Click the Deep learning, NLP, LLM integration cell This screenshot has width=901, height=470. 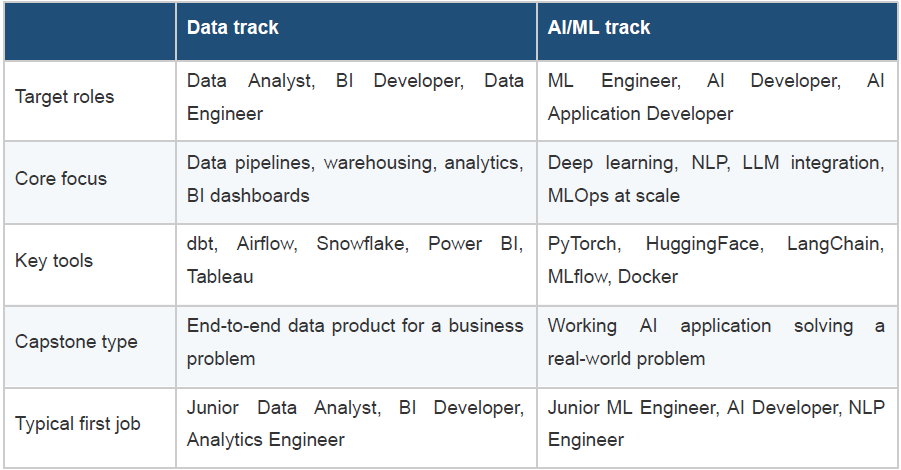pyautogui.click(x=717, y=183)
